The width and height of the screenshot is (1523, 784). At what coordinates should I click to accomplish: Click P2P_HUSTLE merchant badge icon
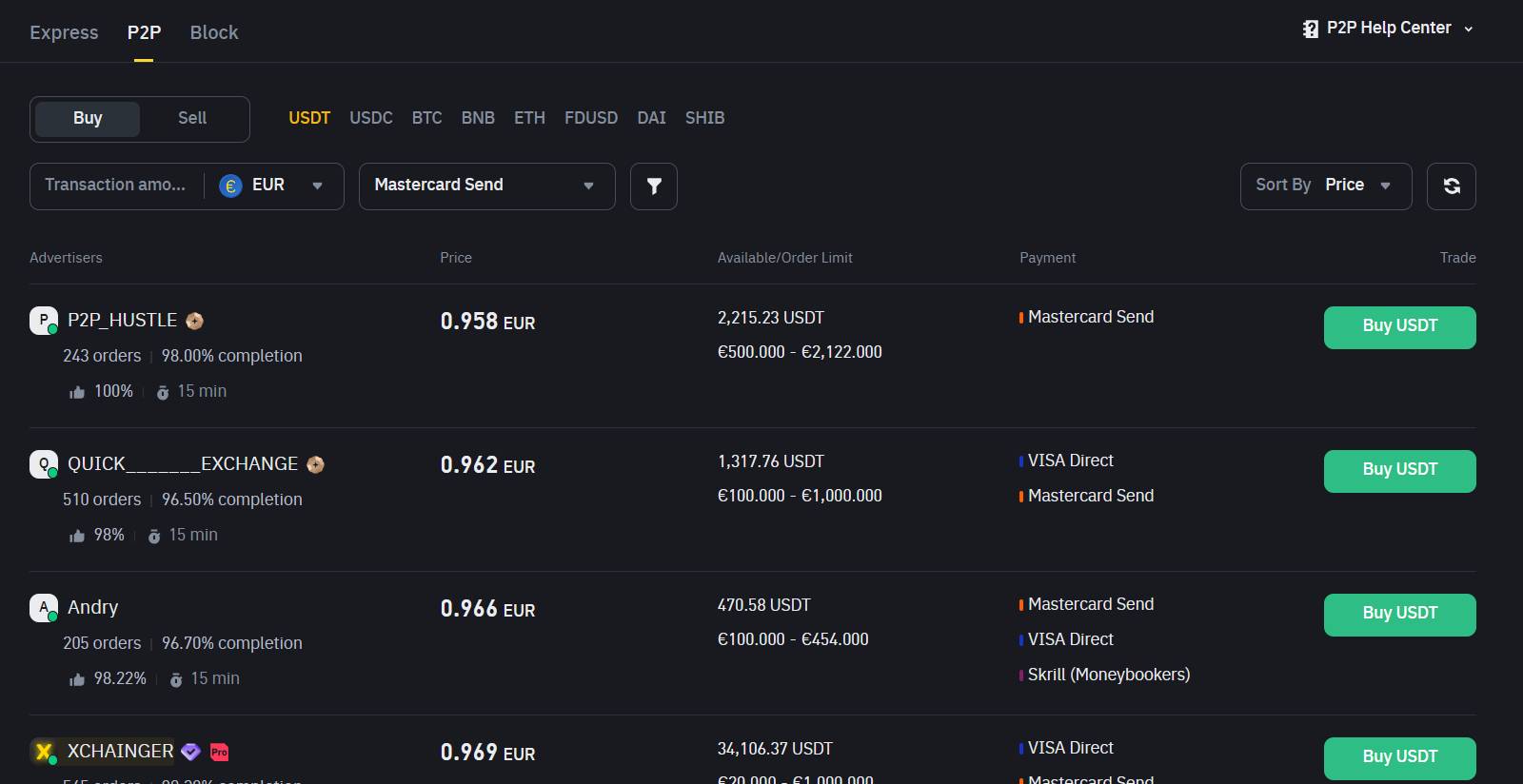point(194,321)
